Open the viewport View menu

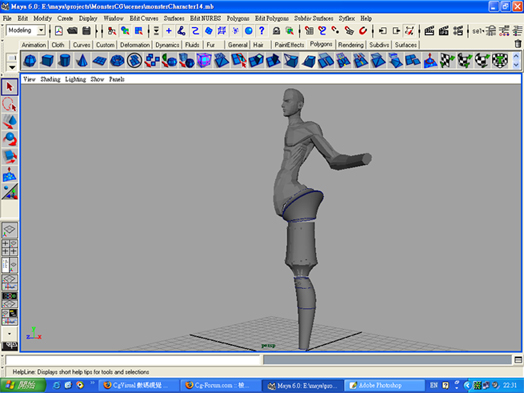click(29, 79)
